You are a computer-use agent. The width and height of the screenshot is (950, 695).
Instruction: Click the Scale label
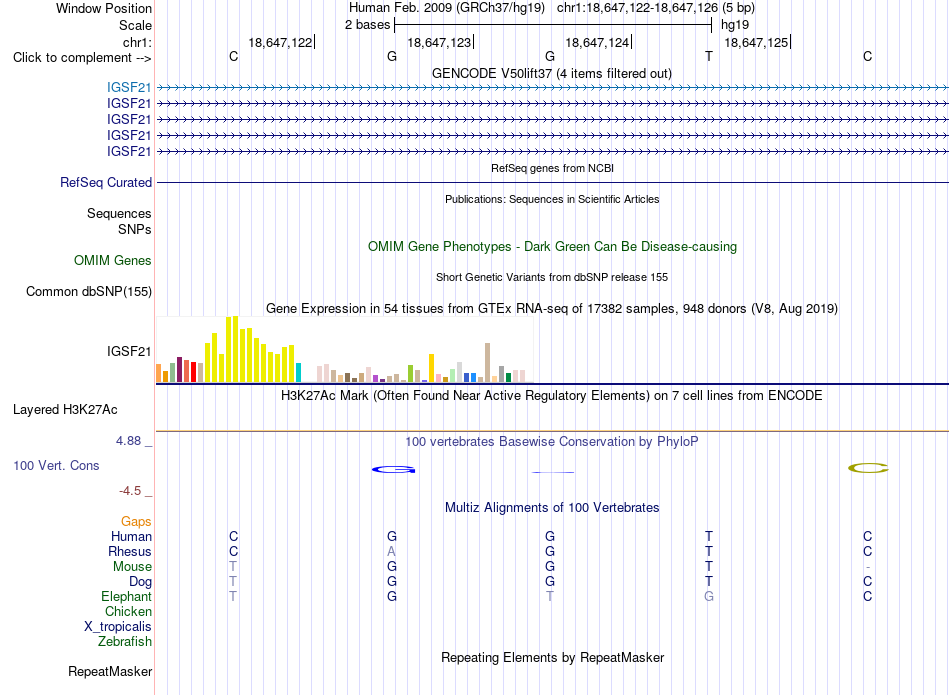click(135, 25)
